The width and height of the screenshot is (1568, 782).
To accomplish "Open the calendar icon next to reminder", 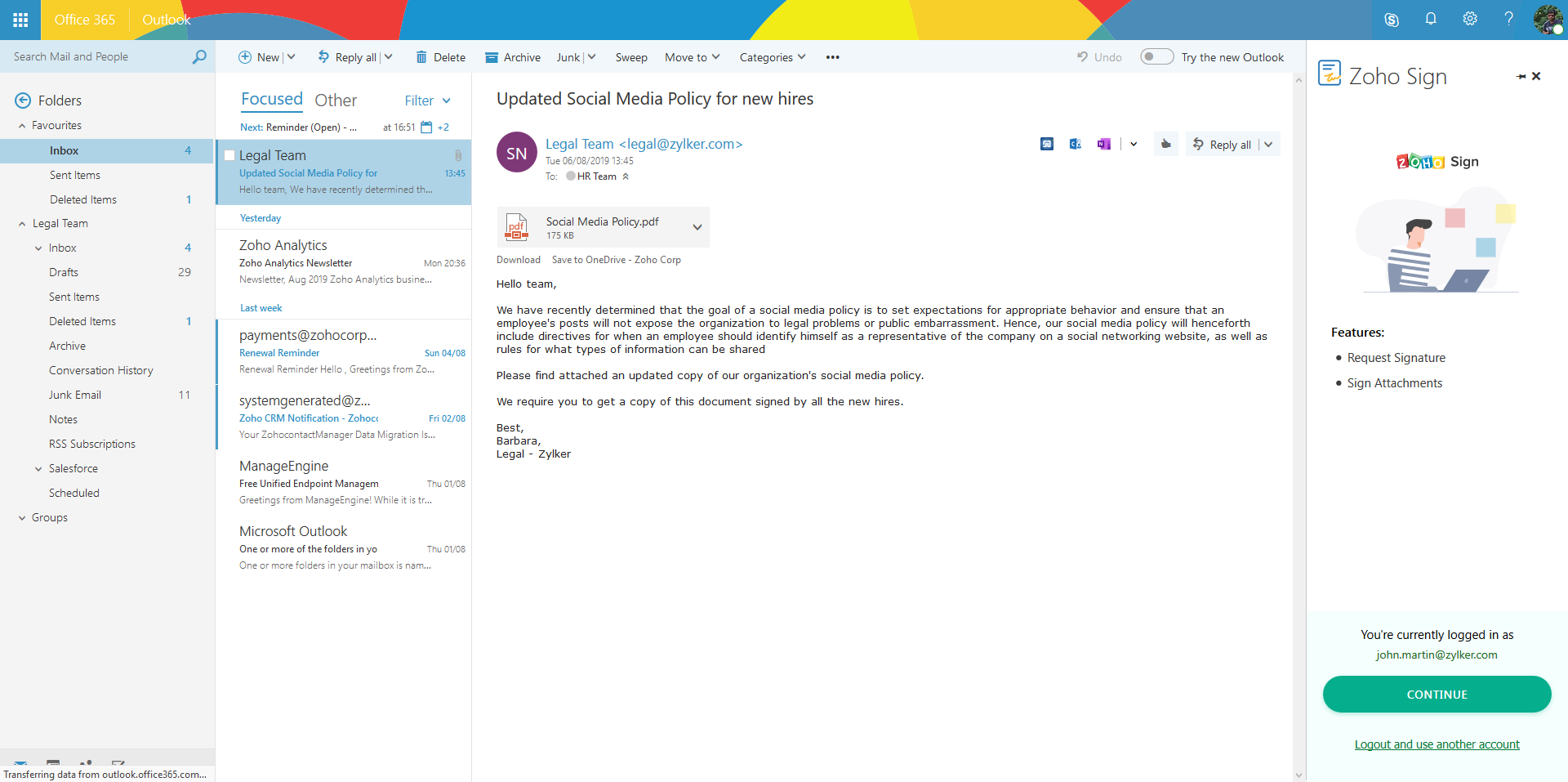I will 426,127.
